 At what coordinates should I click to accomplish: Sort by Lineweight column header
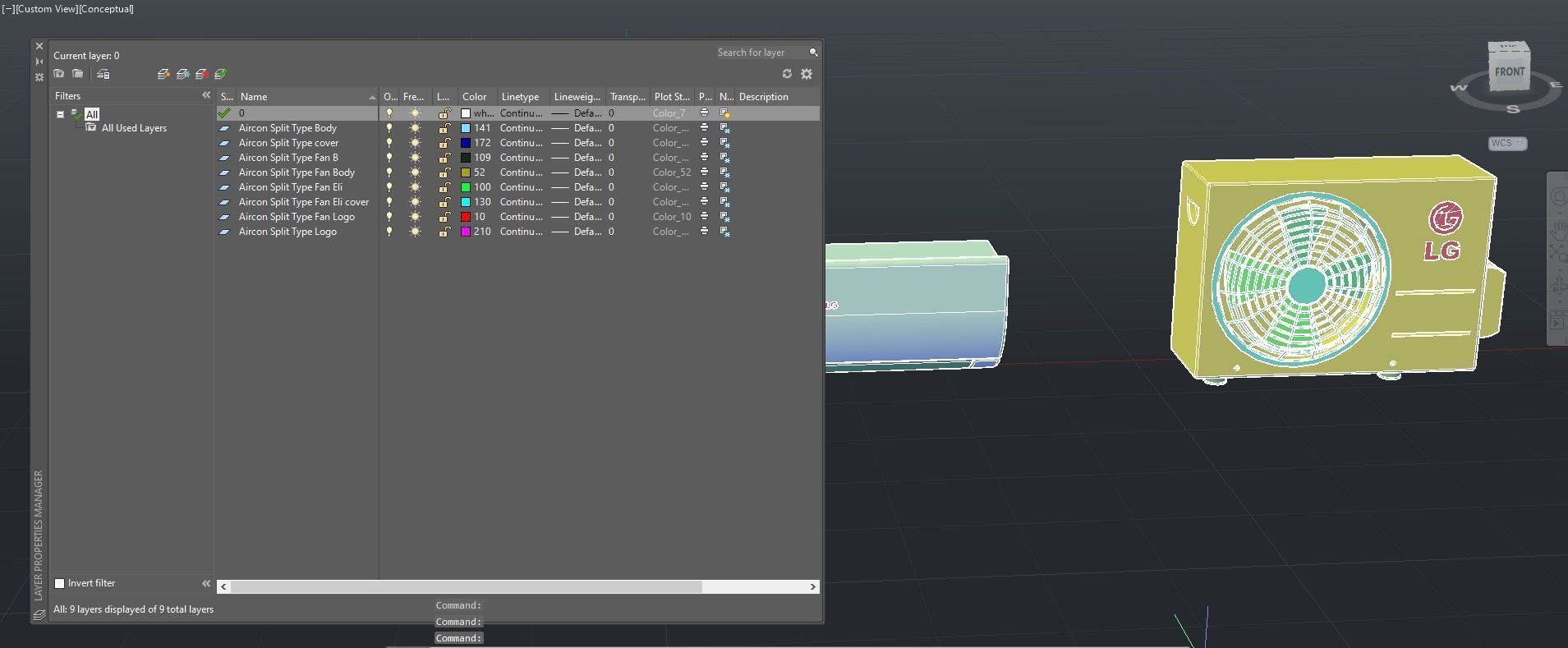pos(577,97)
